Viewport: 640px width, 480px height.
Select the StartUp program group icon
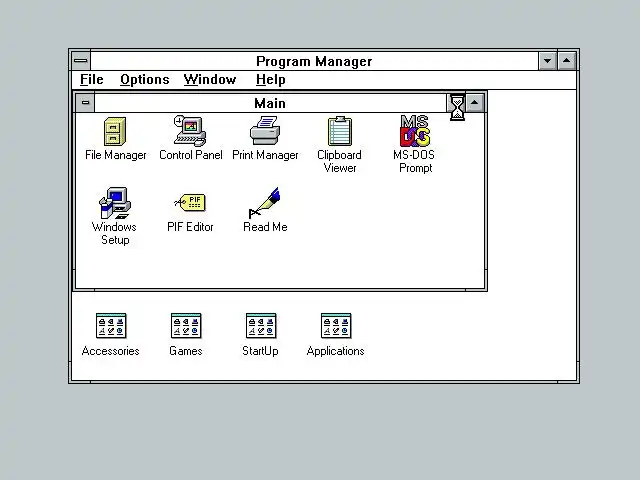click(x=261, y=326)
